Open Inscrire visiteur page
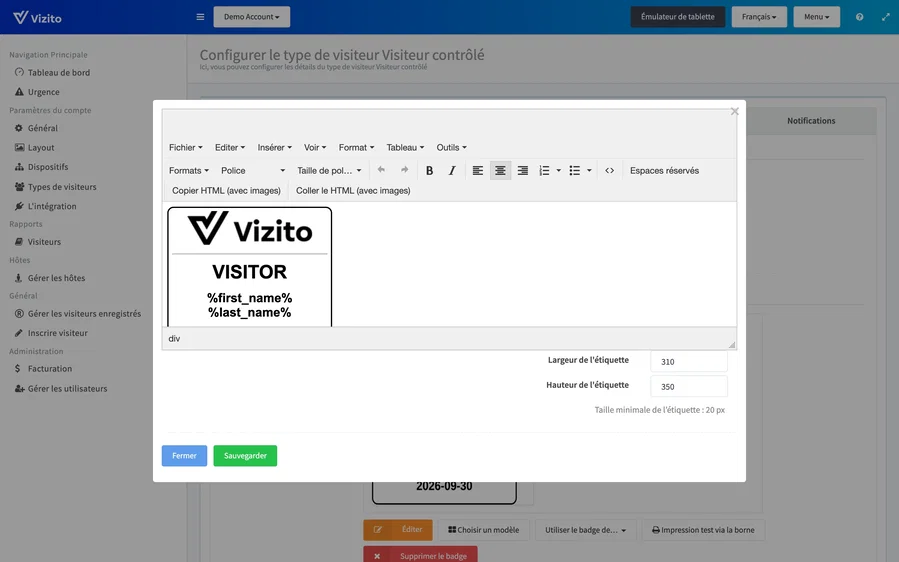This screenshot has width=899, height=562. coord(51,333)
